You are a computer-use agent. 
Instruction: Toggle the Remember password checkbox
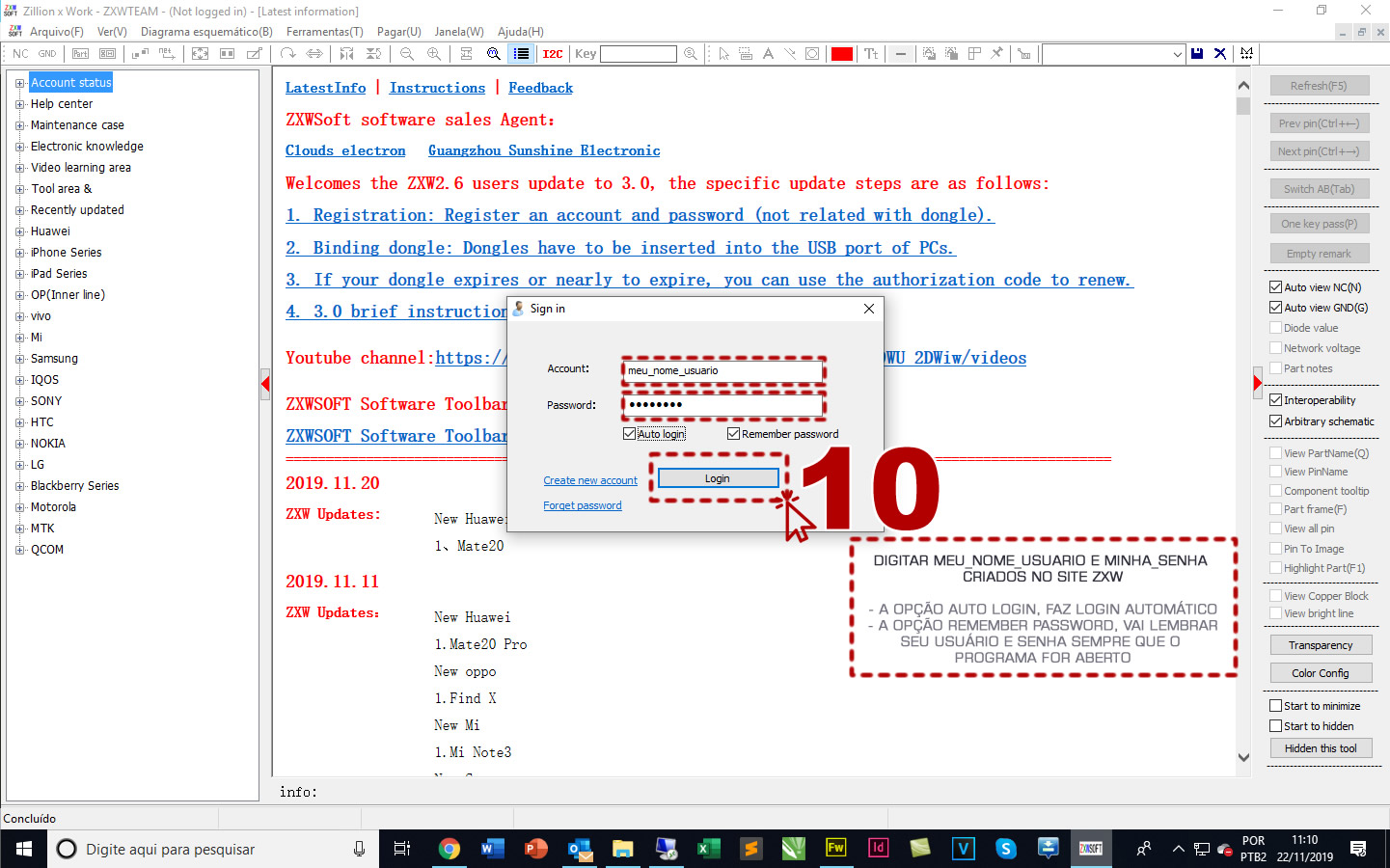point(733,434)
